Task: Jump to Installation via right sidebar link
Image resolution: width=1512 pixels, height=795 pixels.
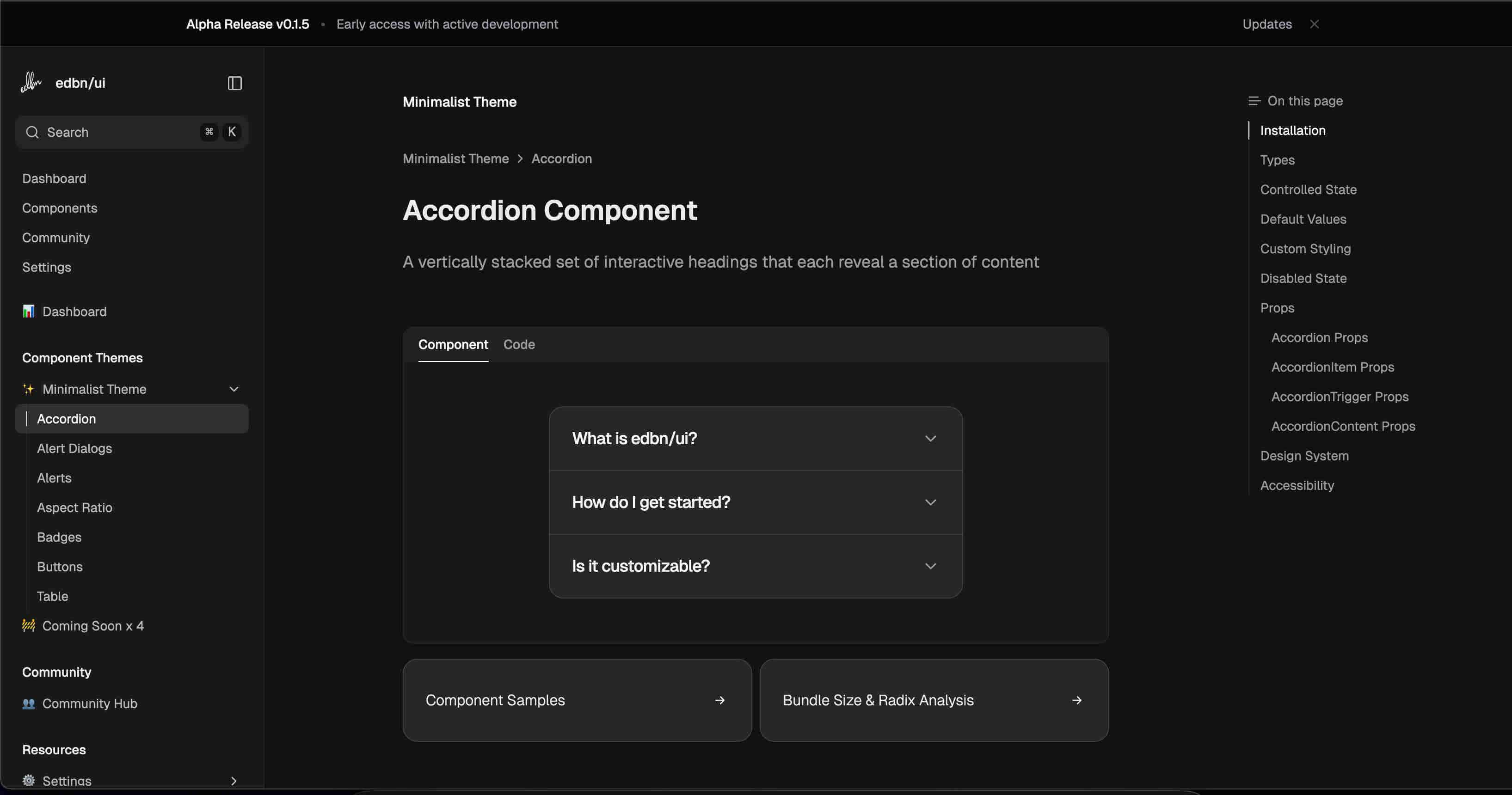Action: (x=1292, y=130)
